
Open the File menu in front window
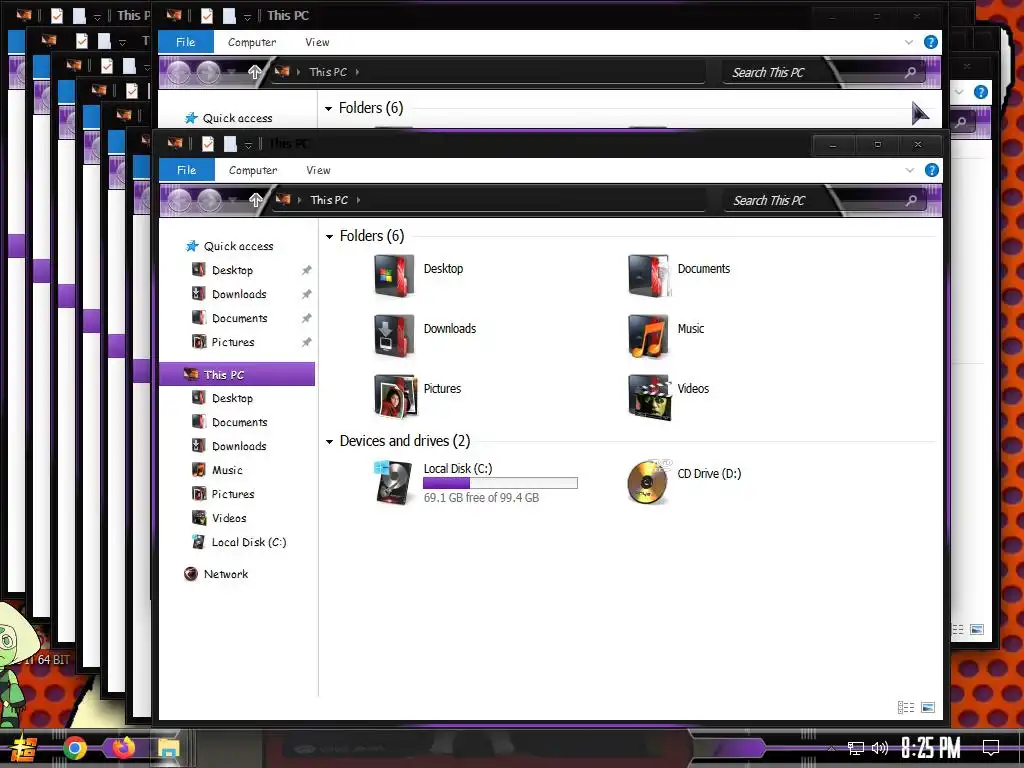pos(187,170)
